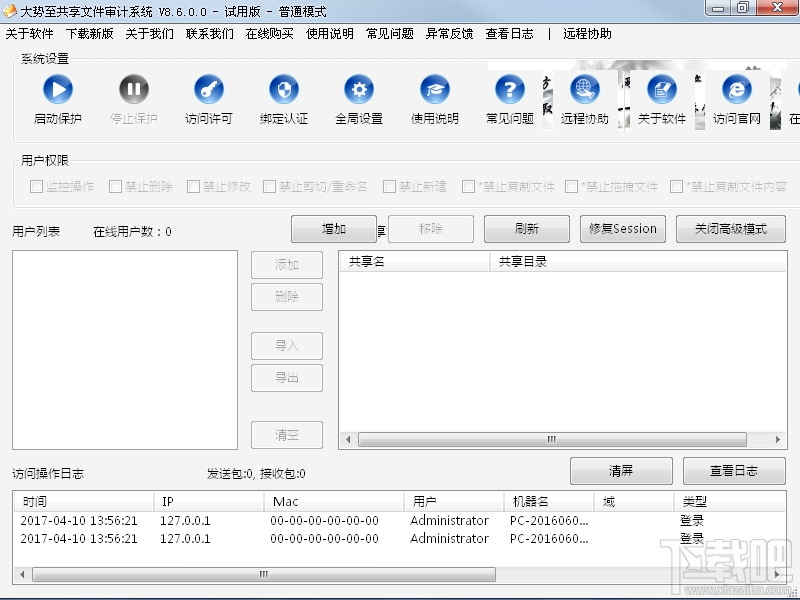Viewport: 800px width, 600px height.
Task: Open 使用说明 menu item
Action: [x=330, y=34]
